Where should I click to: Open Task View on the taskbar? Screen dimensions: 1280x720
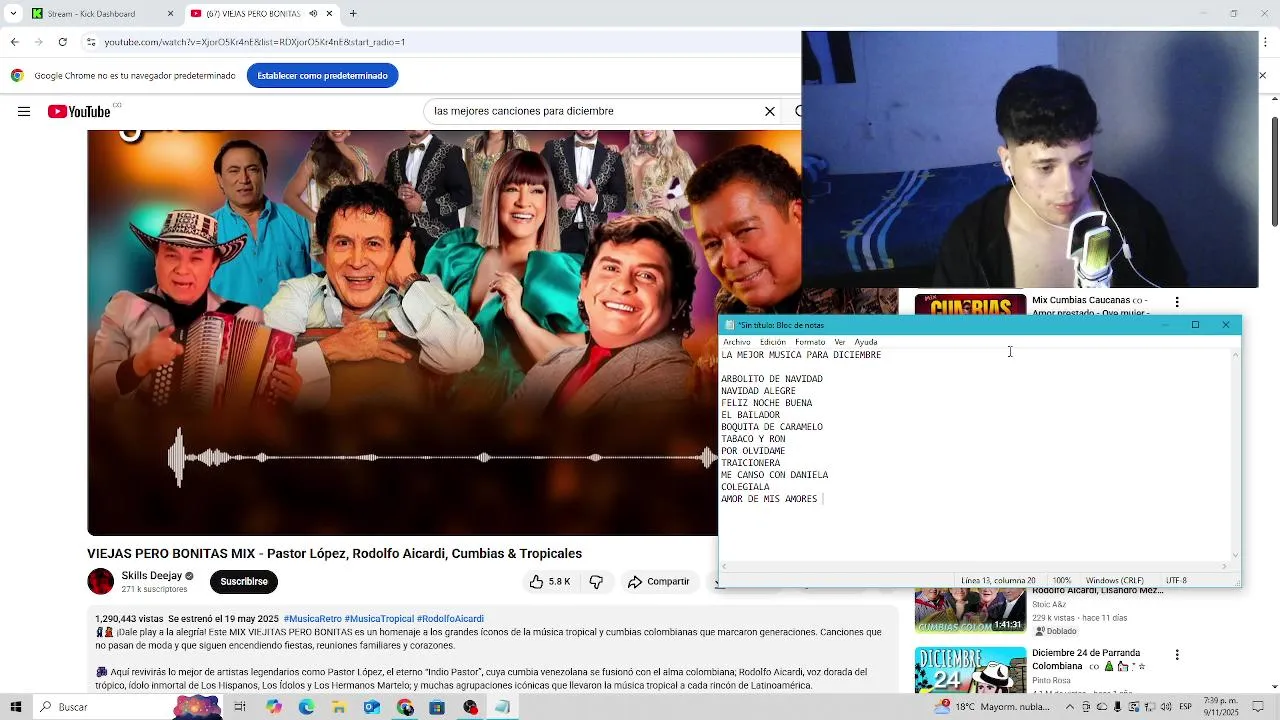coord(240,707)
